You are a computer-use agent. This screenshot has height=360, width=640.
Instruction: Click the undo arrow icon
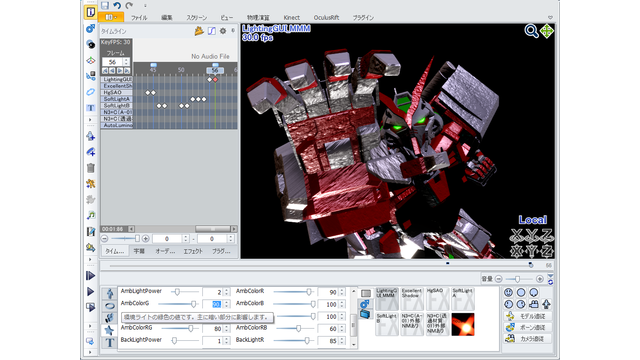click(x=117, y=5)
